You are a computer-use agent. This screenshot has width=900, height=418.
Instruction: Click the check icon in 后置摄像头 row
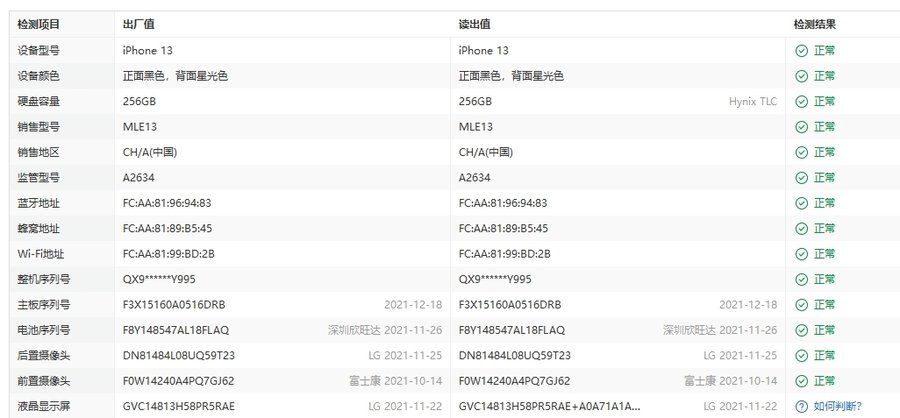[x=802, y=355]
